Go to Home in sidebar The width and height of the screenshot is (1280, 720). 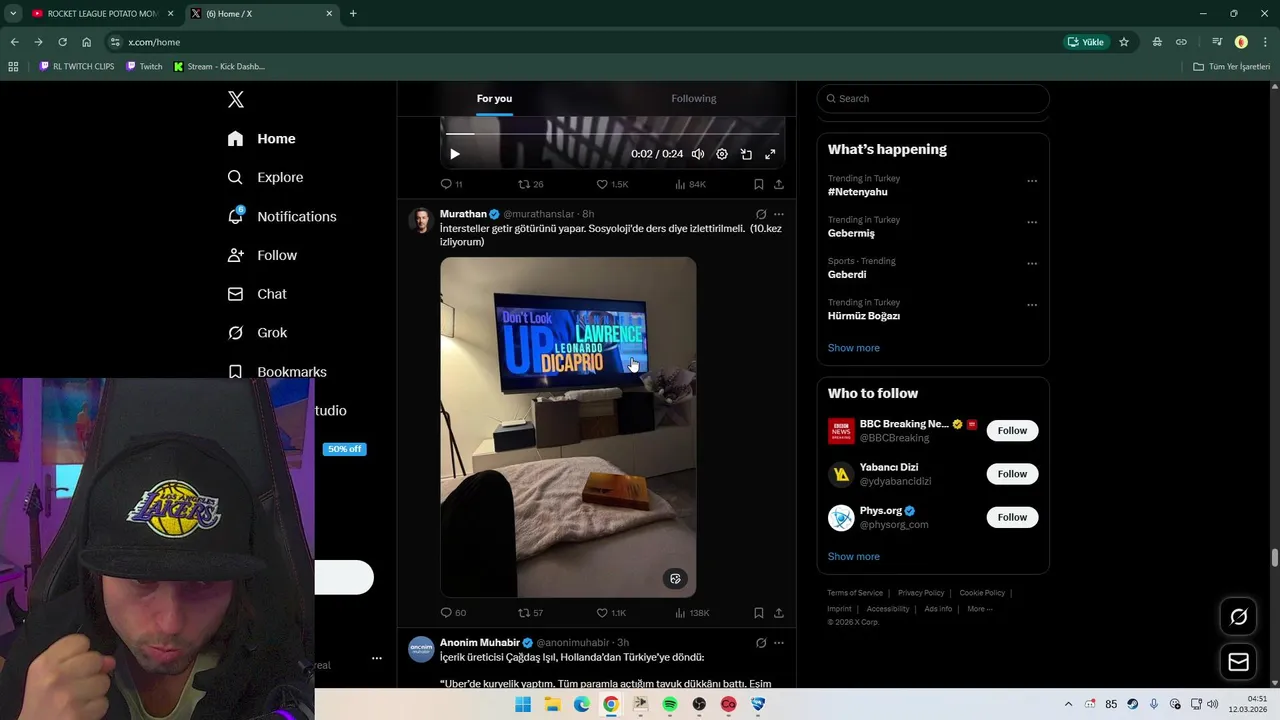(262, 139)
